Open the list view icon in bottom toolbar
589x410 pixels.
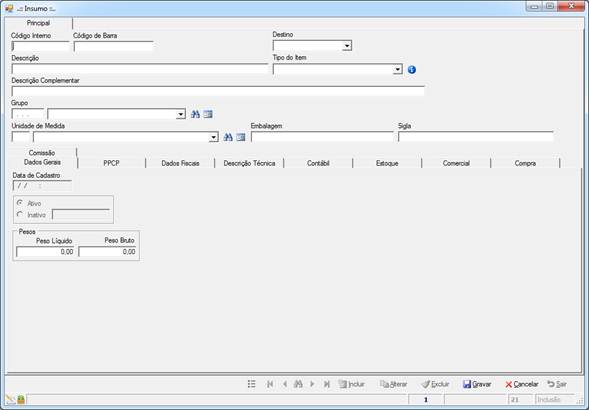point(252,384)
